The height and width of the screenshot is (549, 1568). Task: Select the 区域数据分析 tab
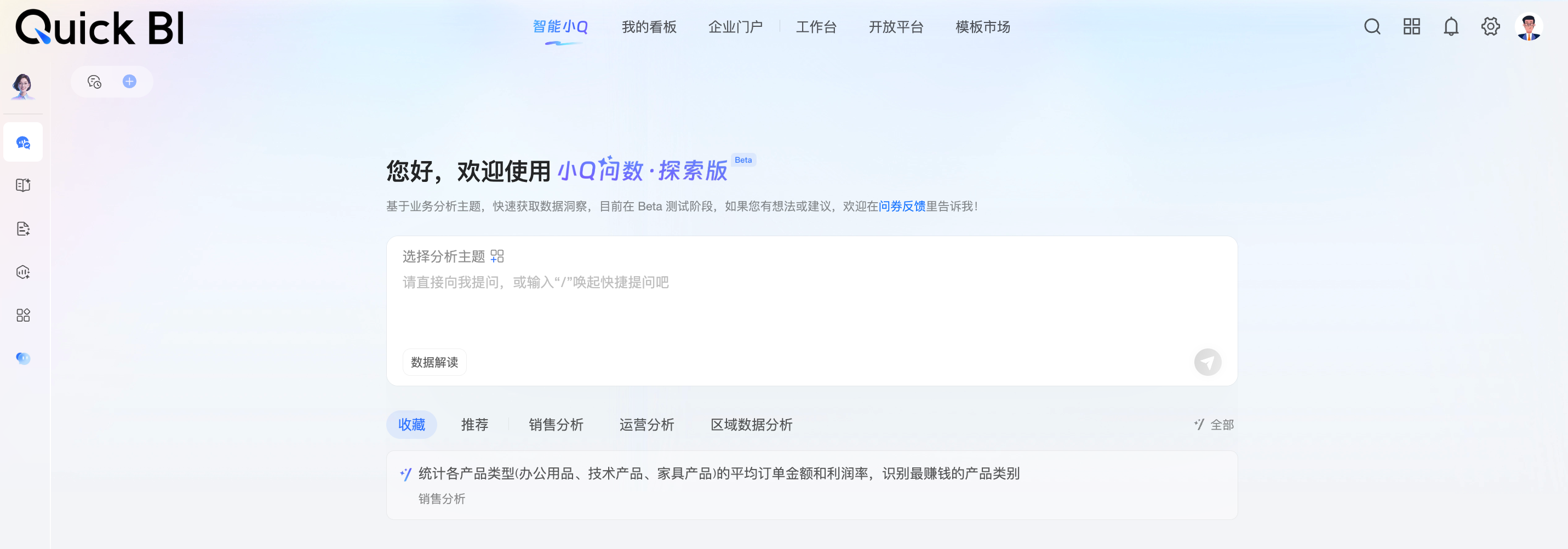(x=751, y=425)
